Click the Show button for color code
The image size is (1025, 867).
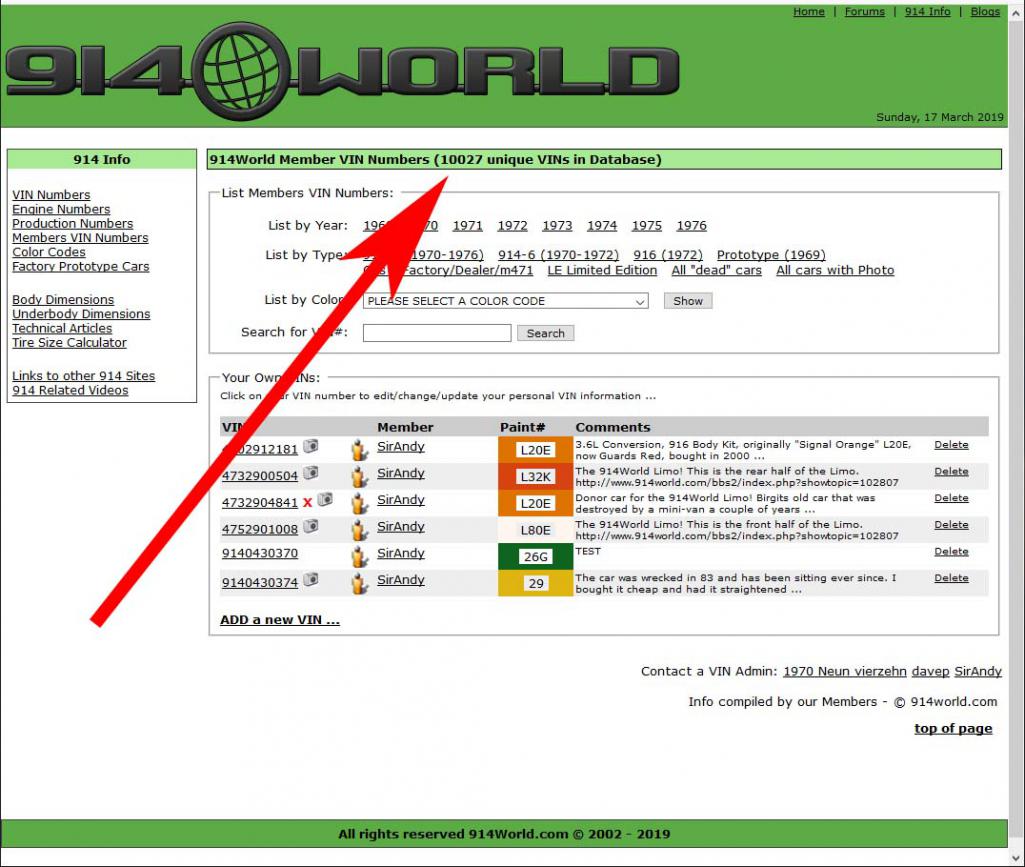click(688, 301)
